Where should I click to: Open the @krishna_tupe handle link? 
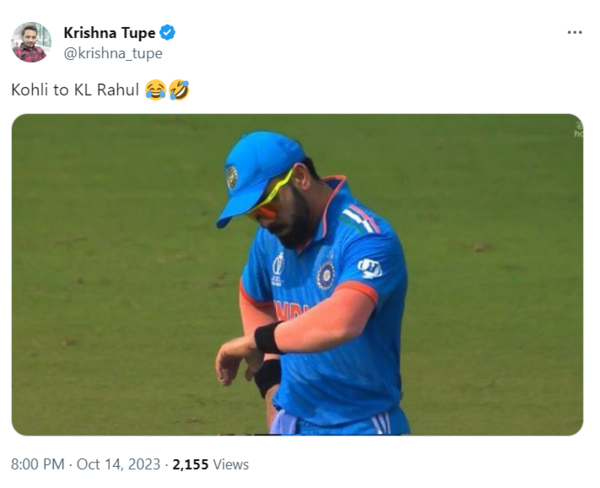click(x=112, y=53)
